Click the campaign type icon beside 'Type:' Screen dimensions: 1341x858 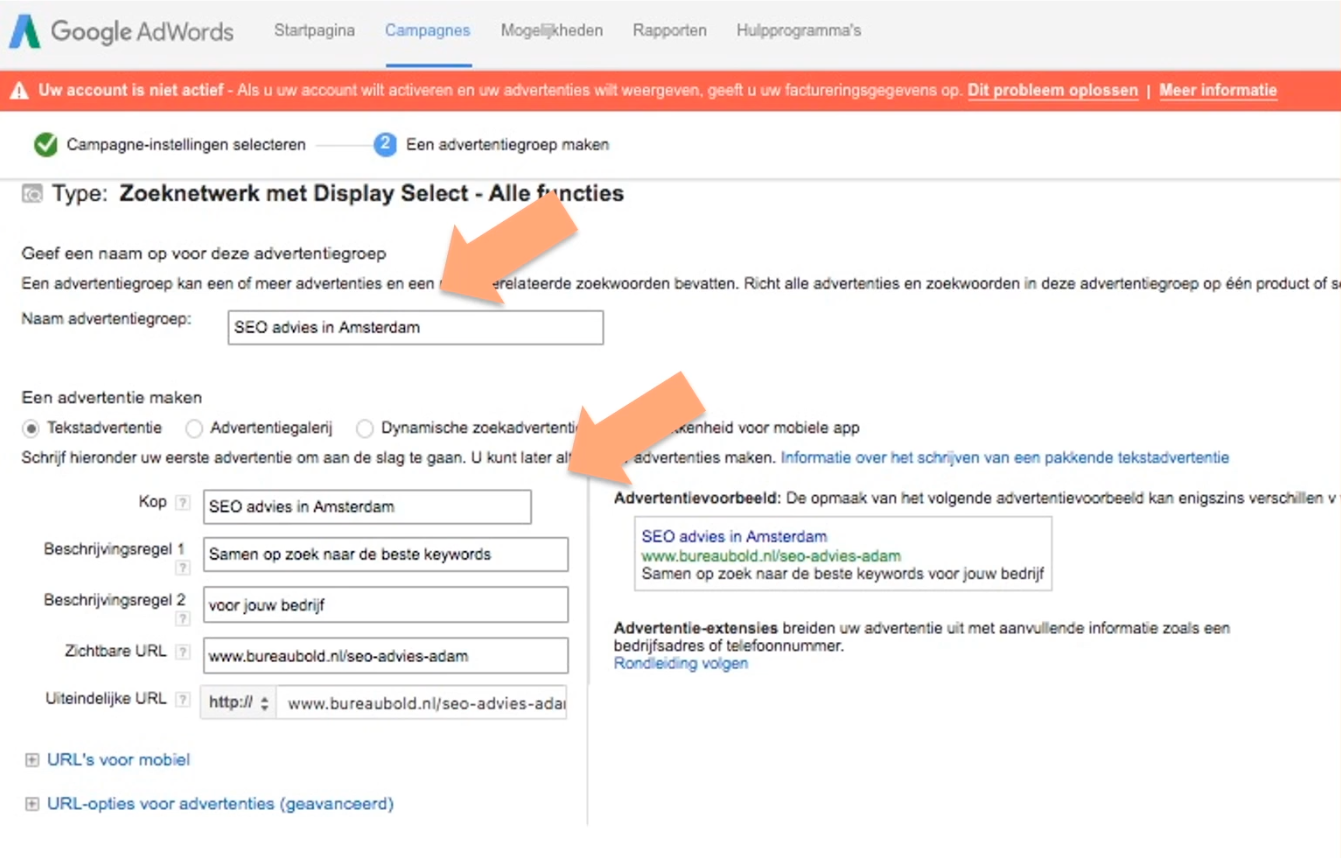click(x=32, y=194)
